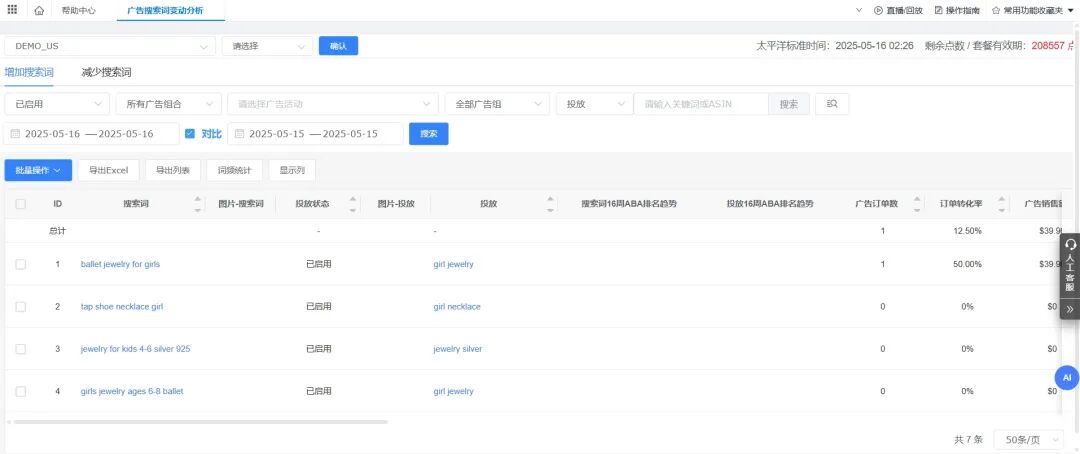Open the 人工客服 headset support widget
Image resolution: width=1080 pixels, height=454 pixels.
click(x=1070, y=266)
